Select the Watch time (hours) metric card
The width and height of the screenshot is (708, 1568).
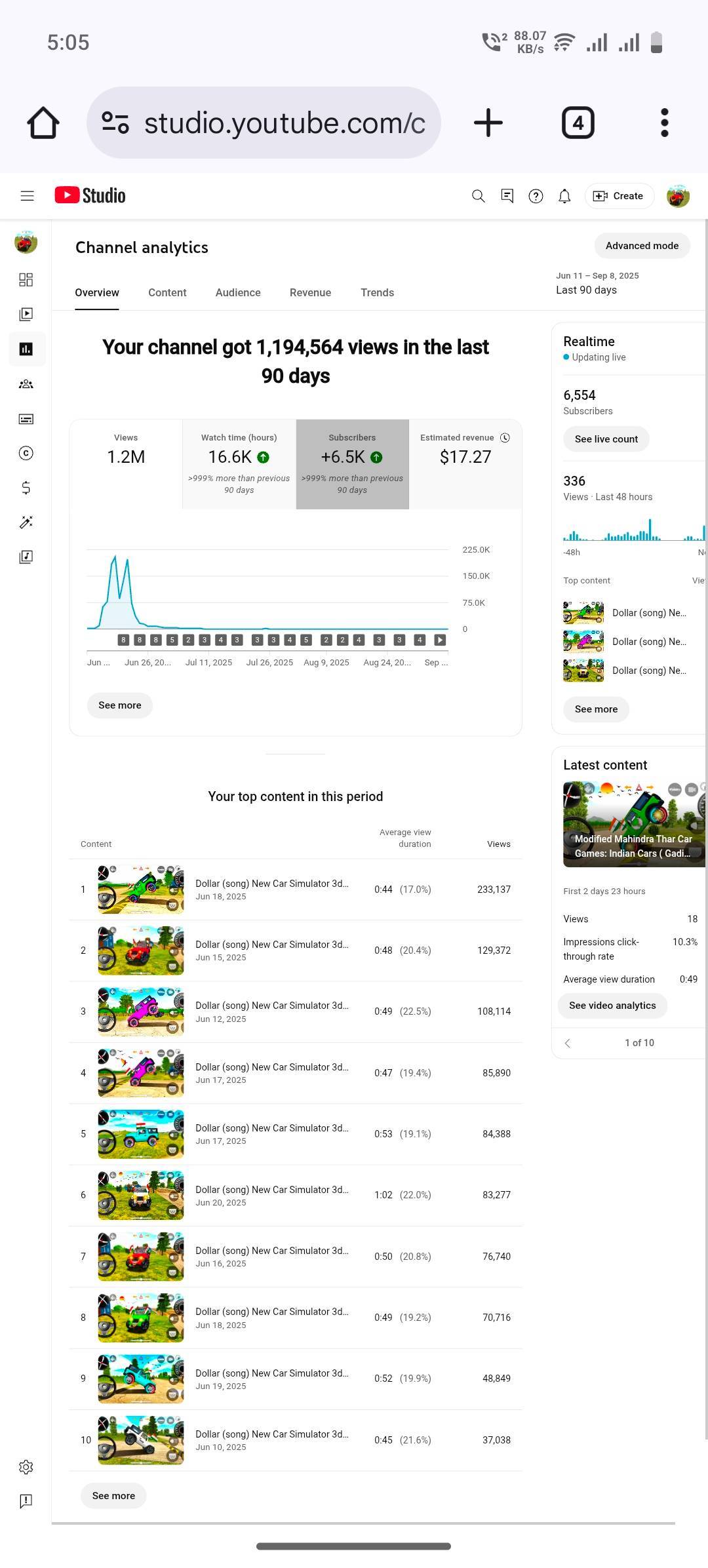tap(239, 463)
